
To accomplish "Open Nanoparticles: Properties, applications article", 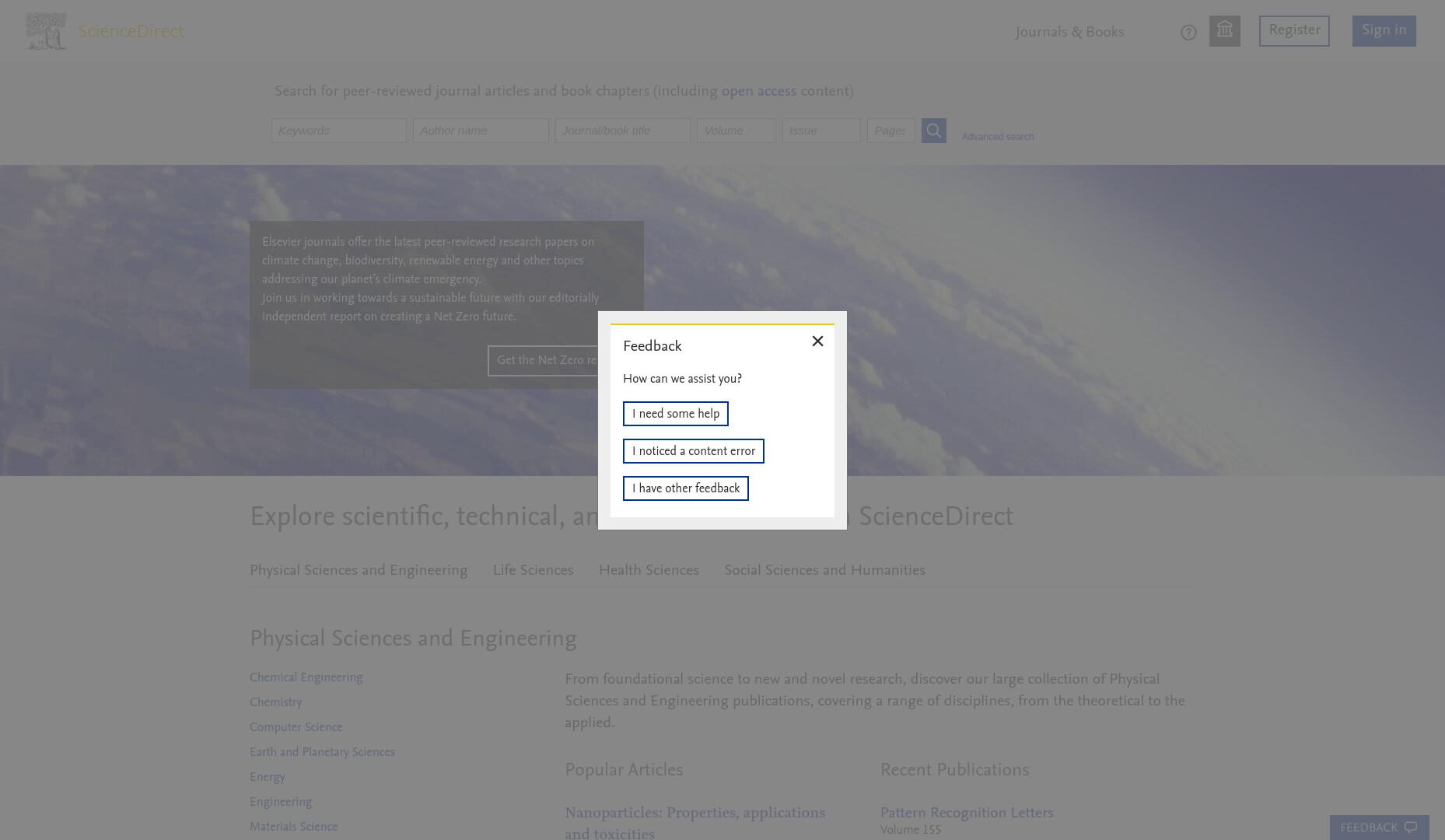I will coord(695,823).
